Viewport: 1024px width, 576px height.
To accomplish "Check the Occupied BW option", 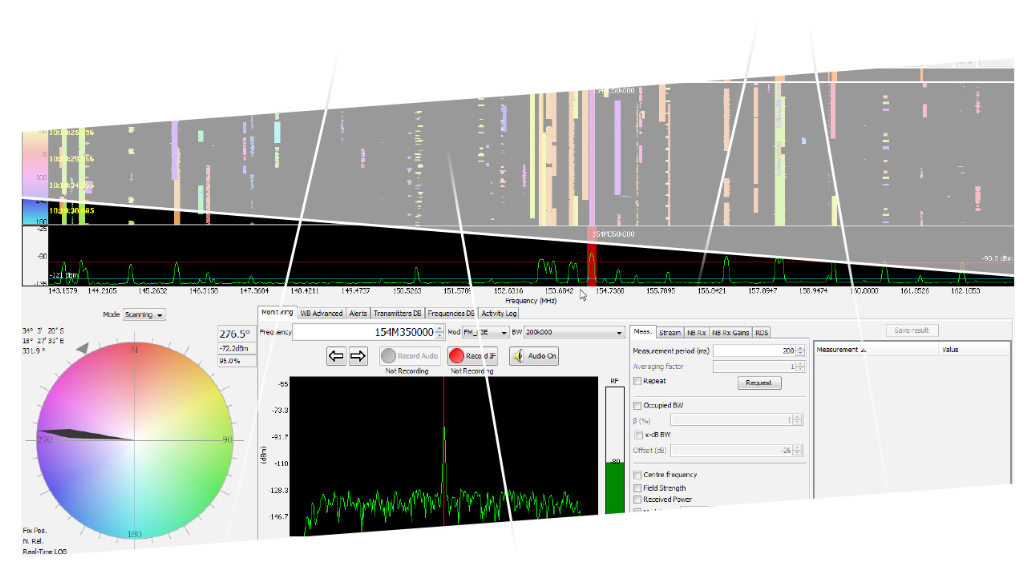I will [x=638, y=405].
